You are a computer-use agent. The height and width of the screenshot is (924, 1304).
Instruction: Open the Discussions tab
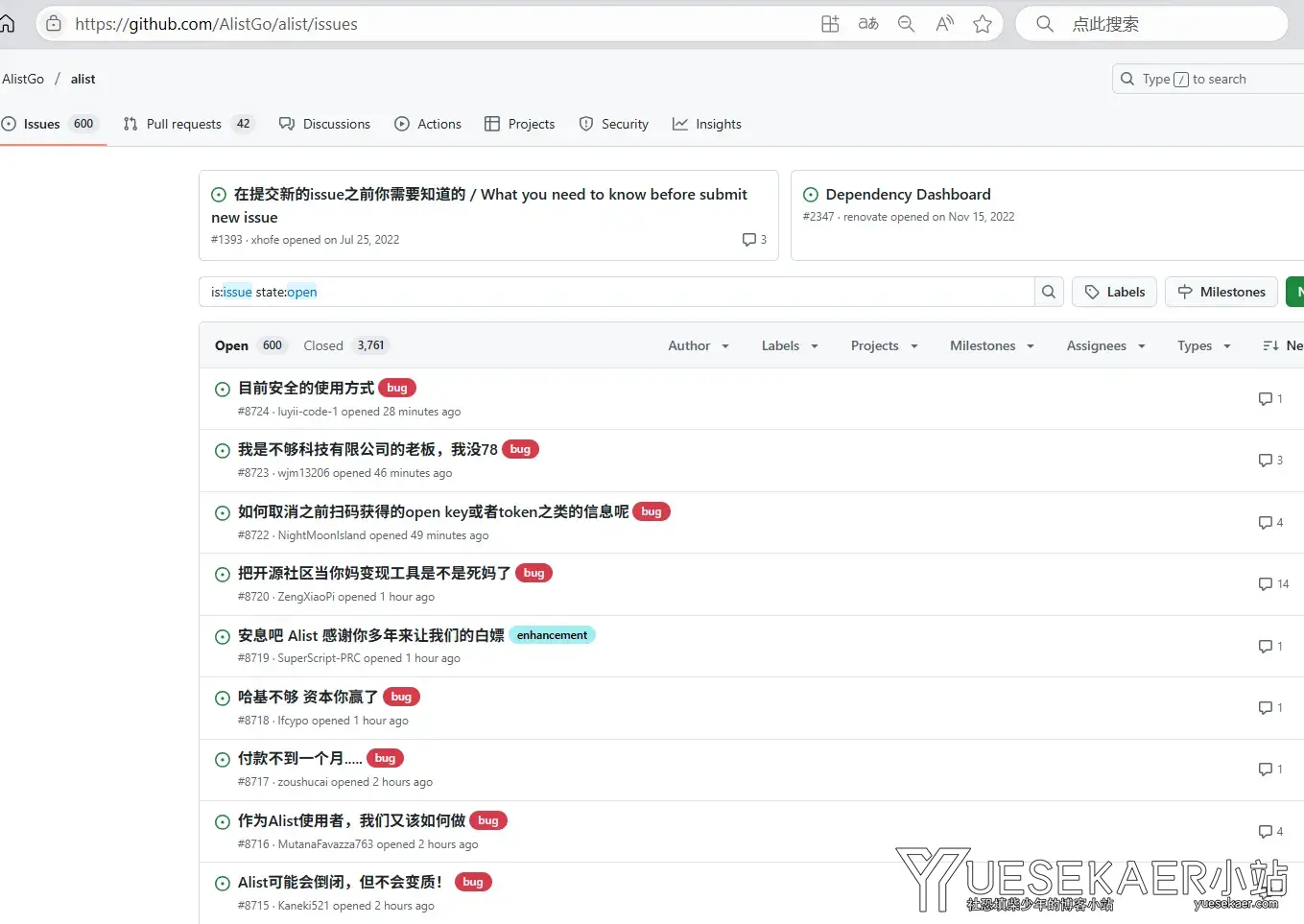[324, 124]
